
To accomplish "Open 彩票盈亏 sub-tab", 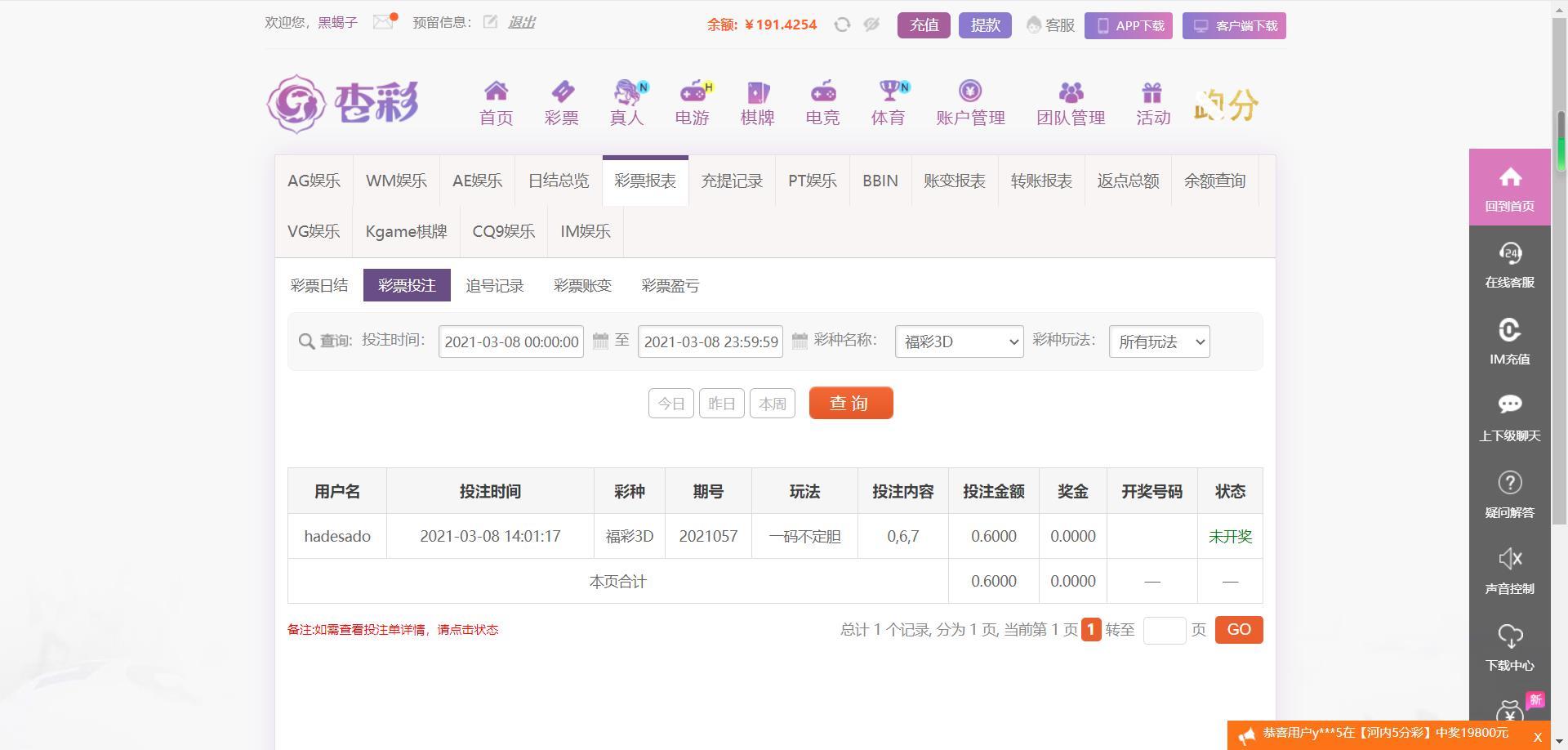I will pos(670,285).
